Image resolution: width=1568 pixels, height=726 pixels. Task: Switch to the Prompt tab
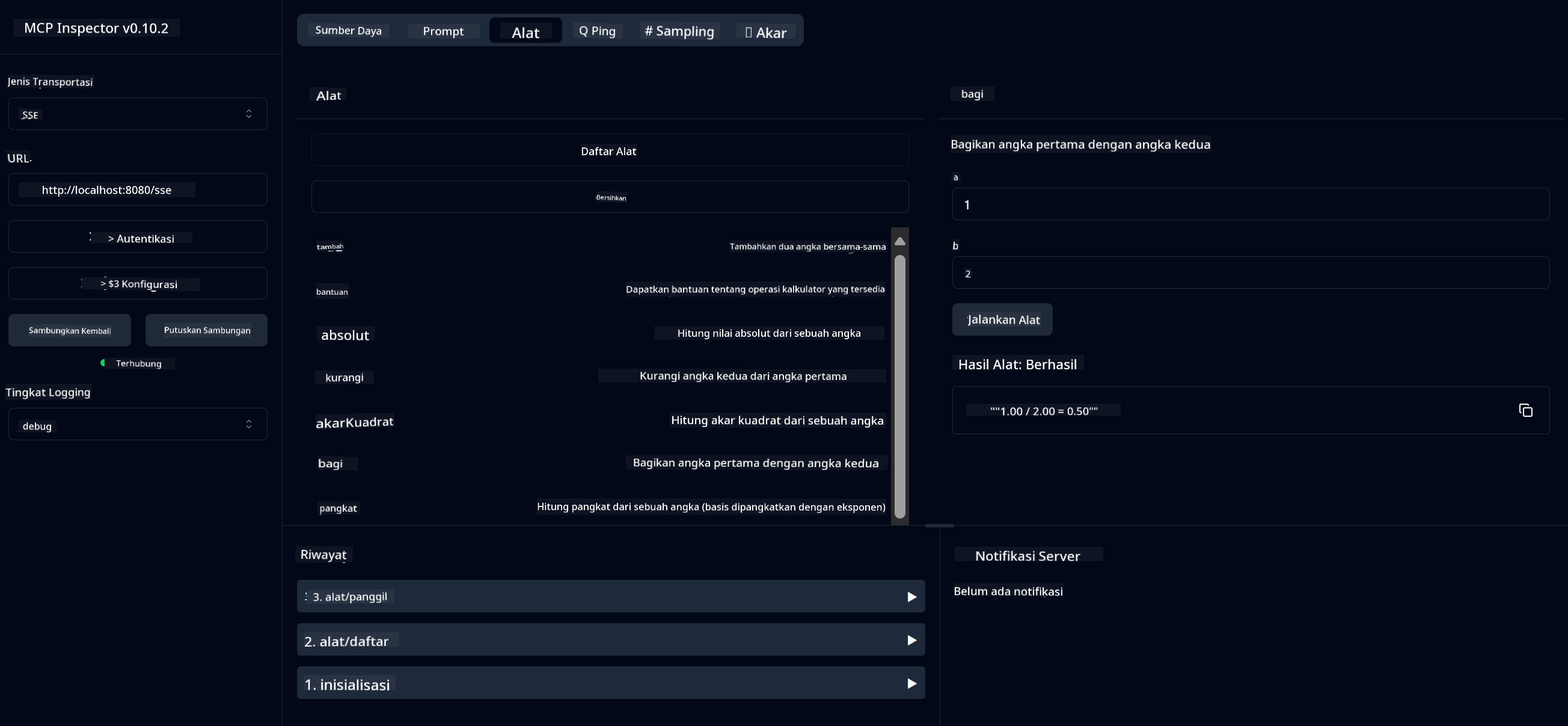443,31
